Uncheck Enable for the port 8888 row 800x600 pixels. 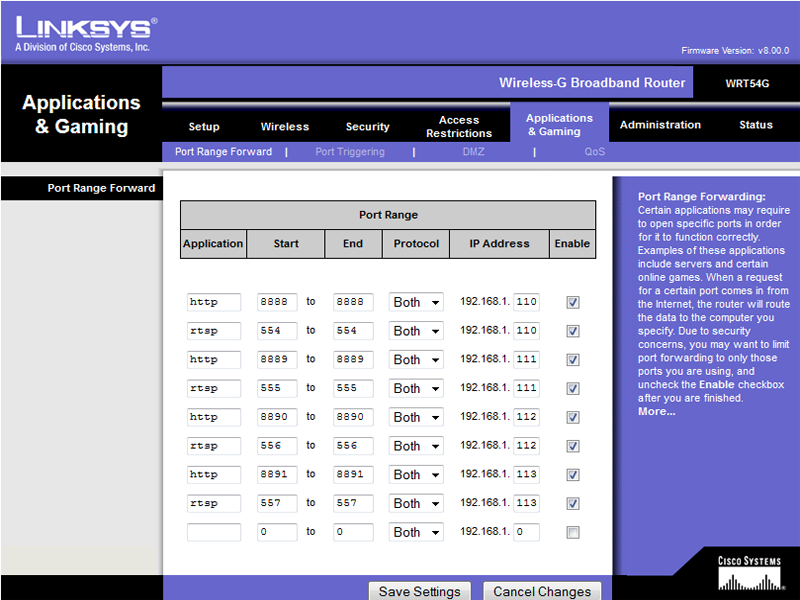573,303
